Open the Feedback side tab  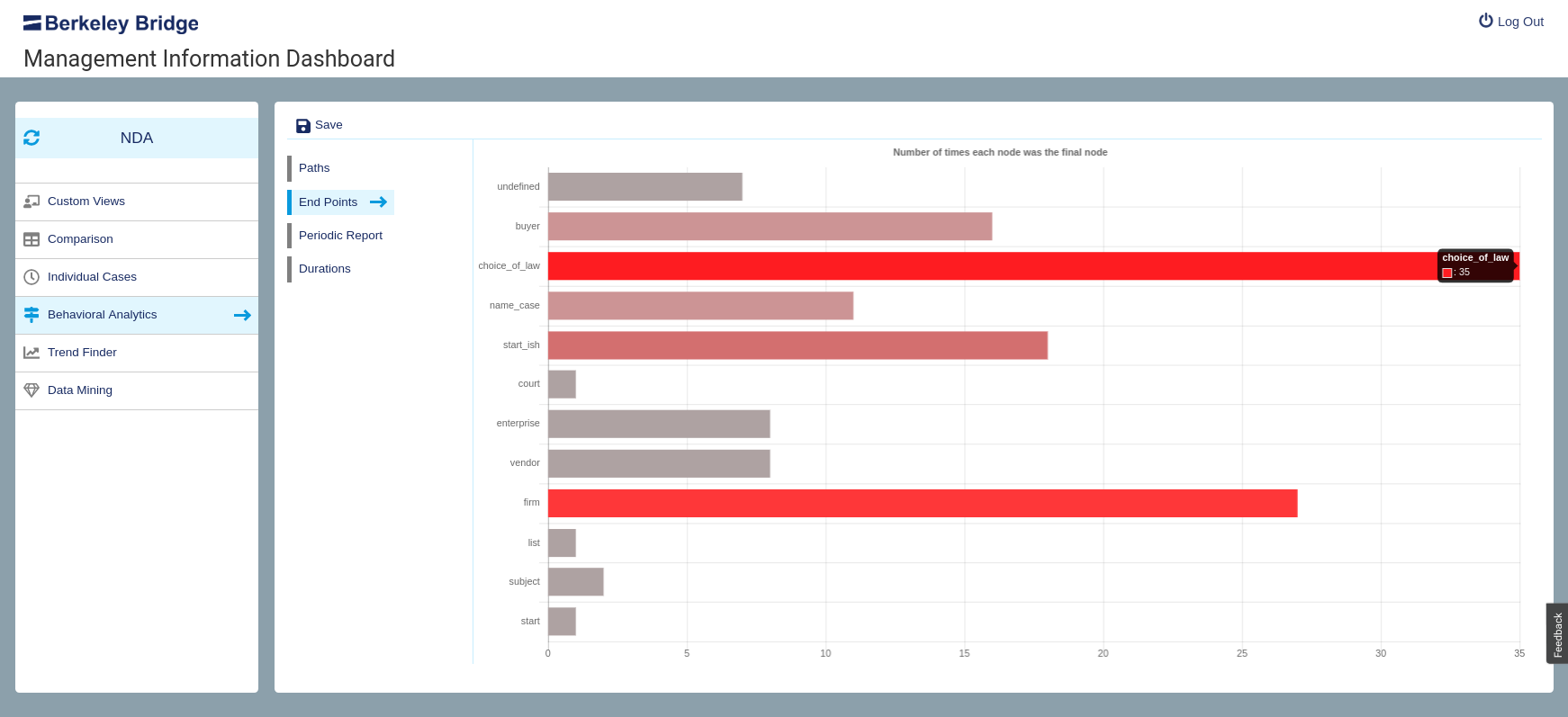point(1557,634)
